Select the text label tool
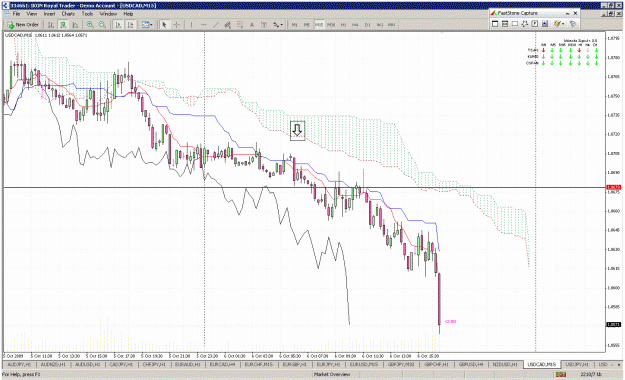The image size is (625, 380). (x=264, y=25)
